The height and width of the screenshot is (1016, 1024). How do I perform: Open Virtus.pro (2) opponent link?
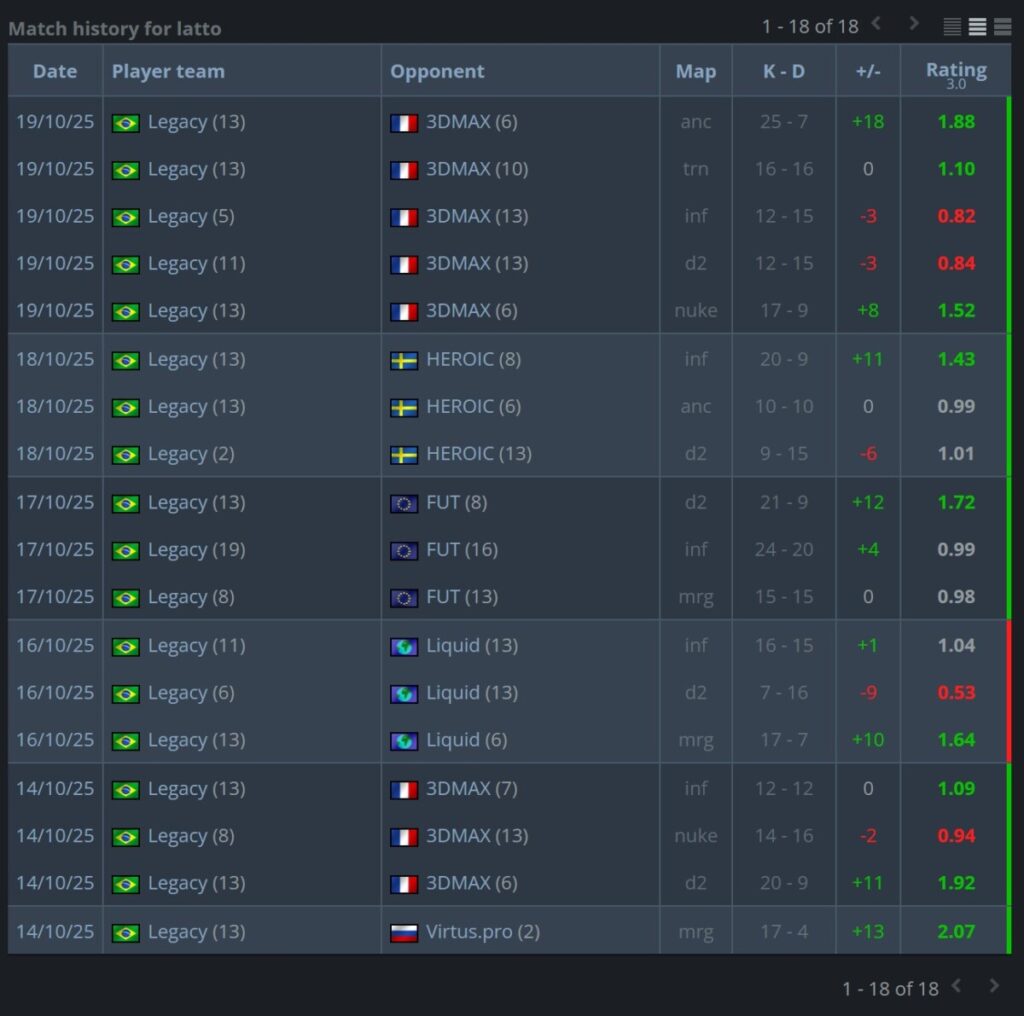pyautogui.click(x=483, y=932)
